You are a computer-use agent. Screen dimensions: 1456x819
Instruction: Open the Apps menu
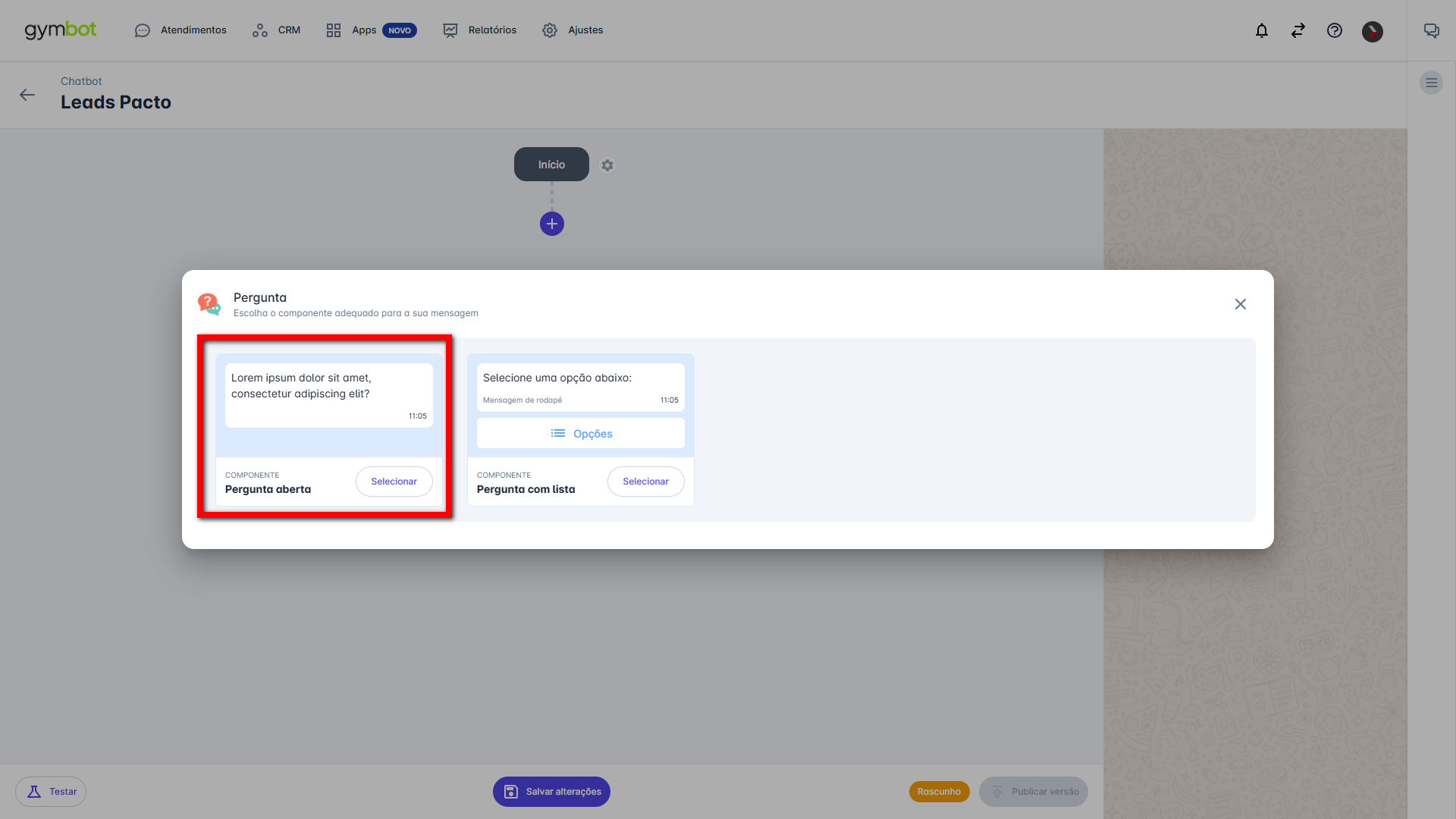coord(371,30)
